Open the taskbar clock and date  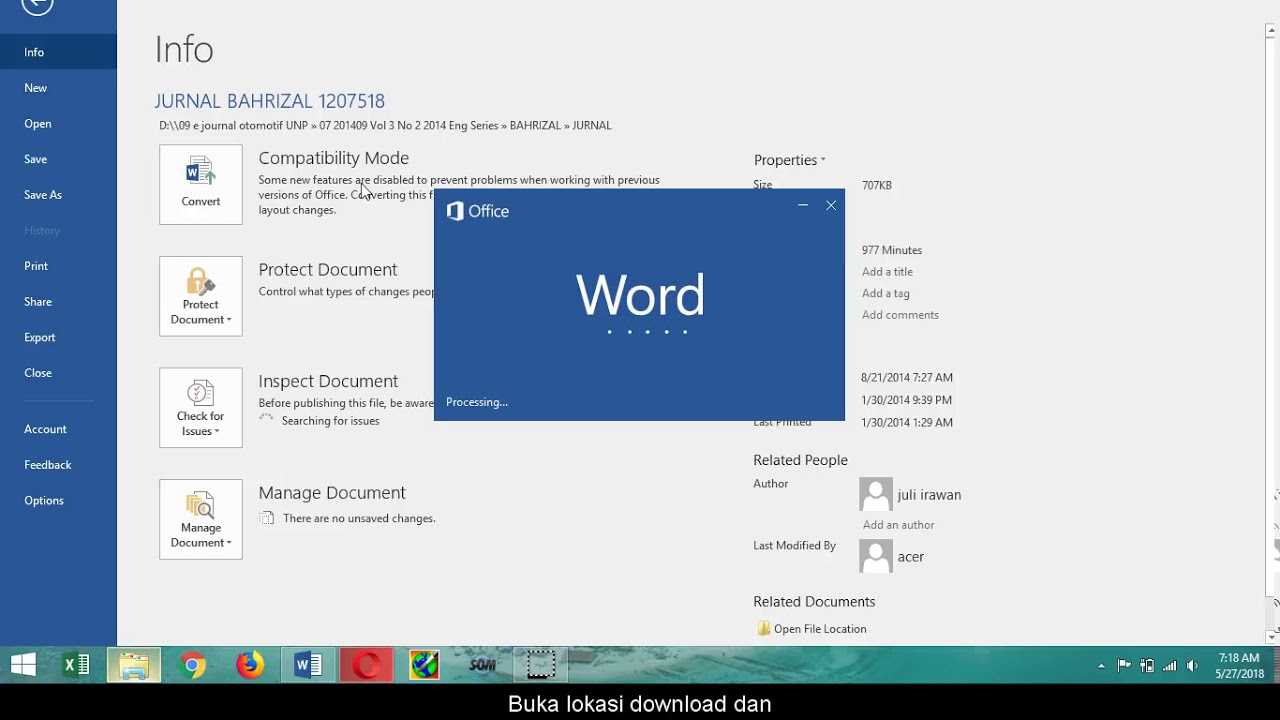[x=1239, y=666]
